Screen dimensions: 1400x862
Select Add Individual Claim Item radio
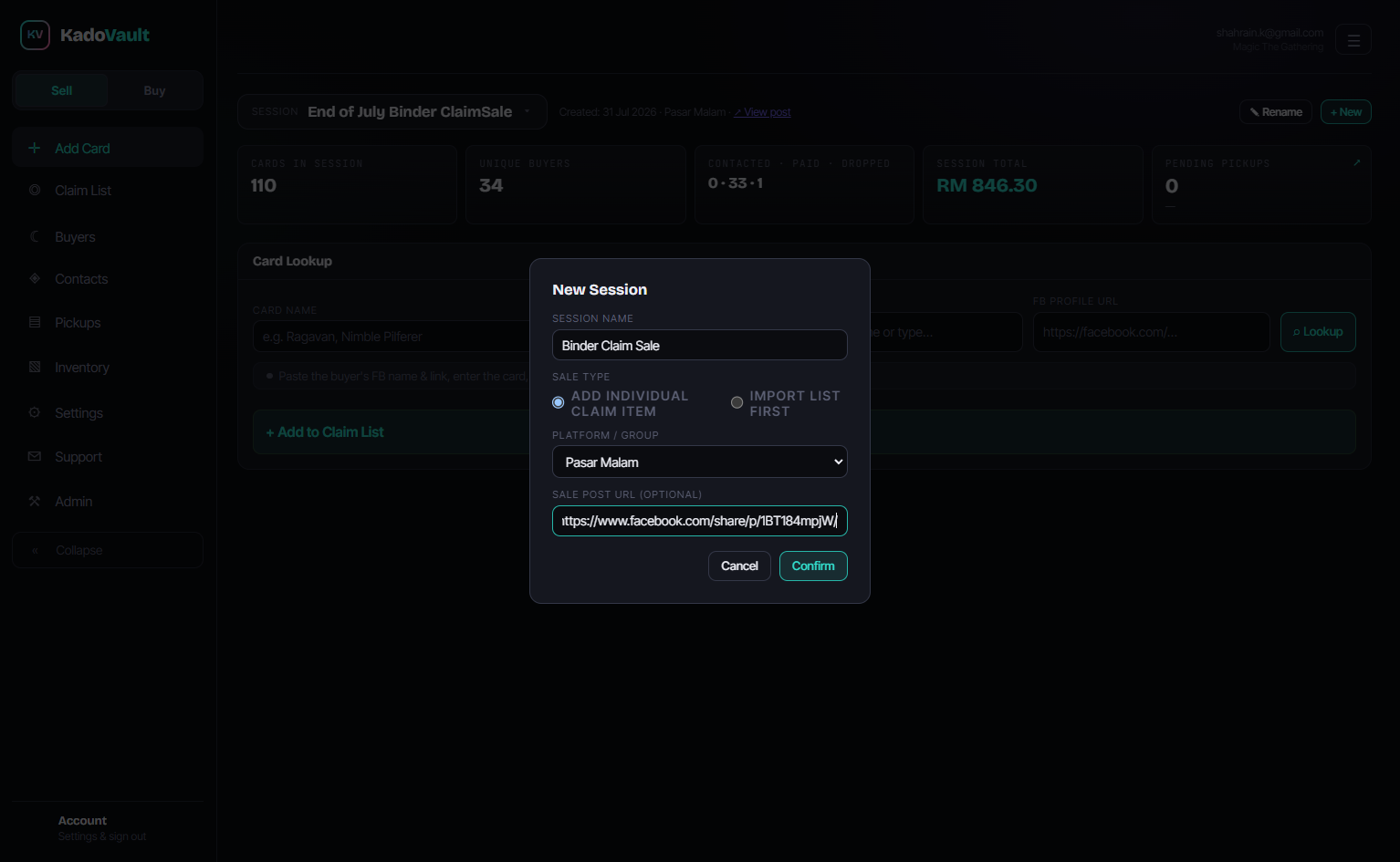pos(559,402)
